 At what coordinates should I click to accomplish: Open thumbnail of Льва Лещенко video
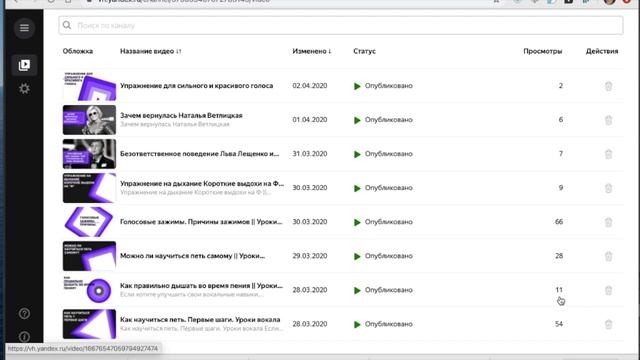pyautogui.click(x=89, y=154)
